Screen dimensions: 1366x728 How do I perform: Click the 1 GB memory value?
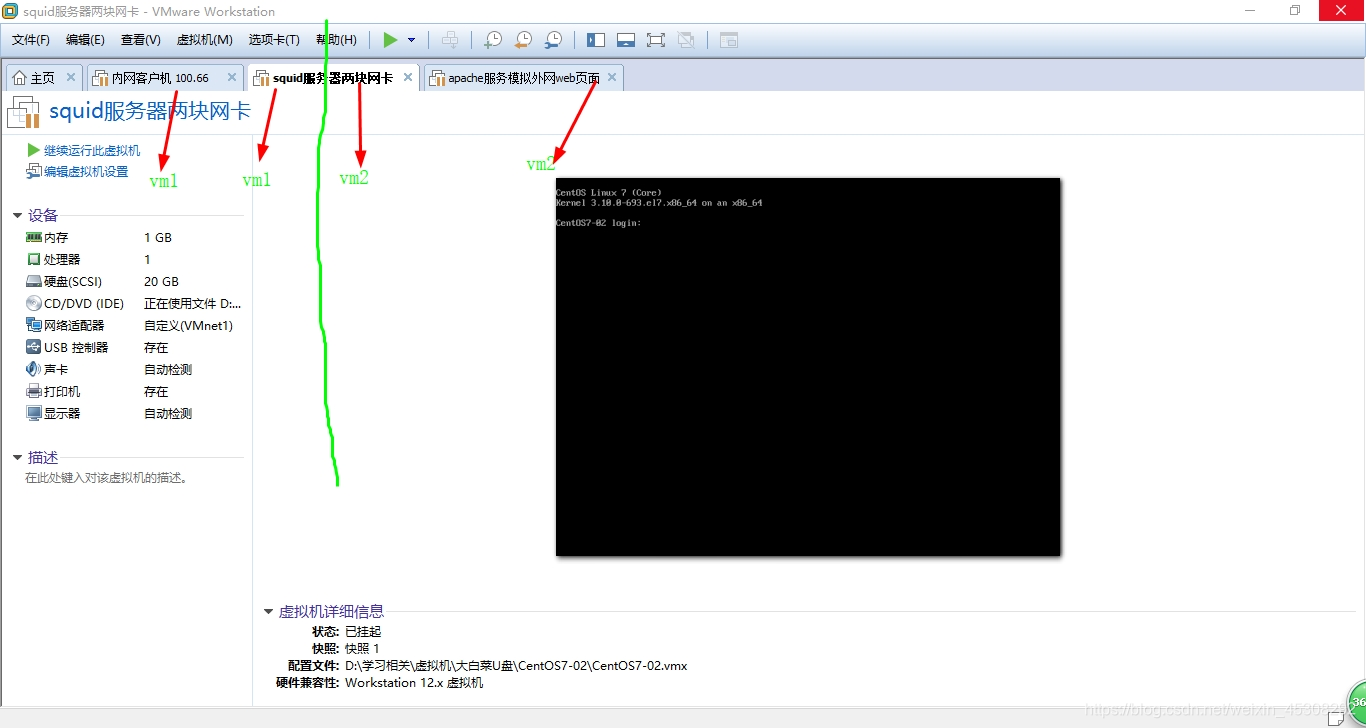pyautogui.click(x=158, y=238)
